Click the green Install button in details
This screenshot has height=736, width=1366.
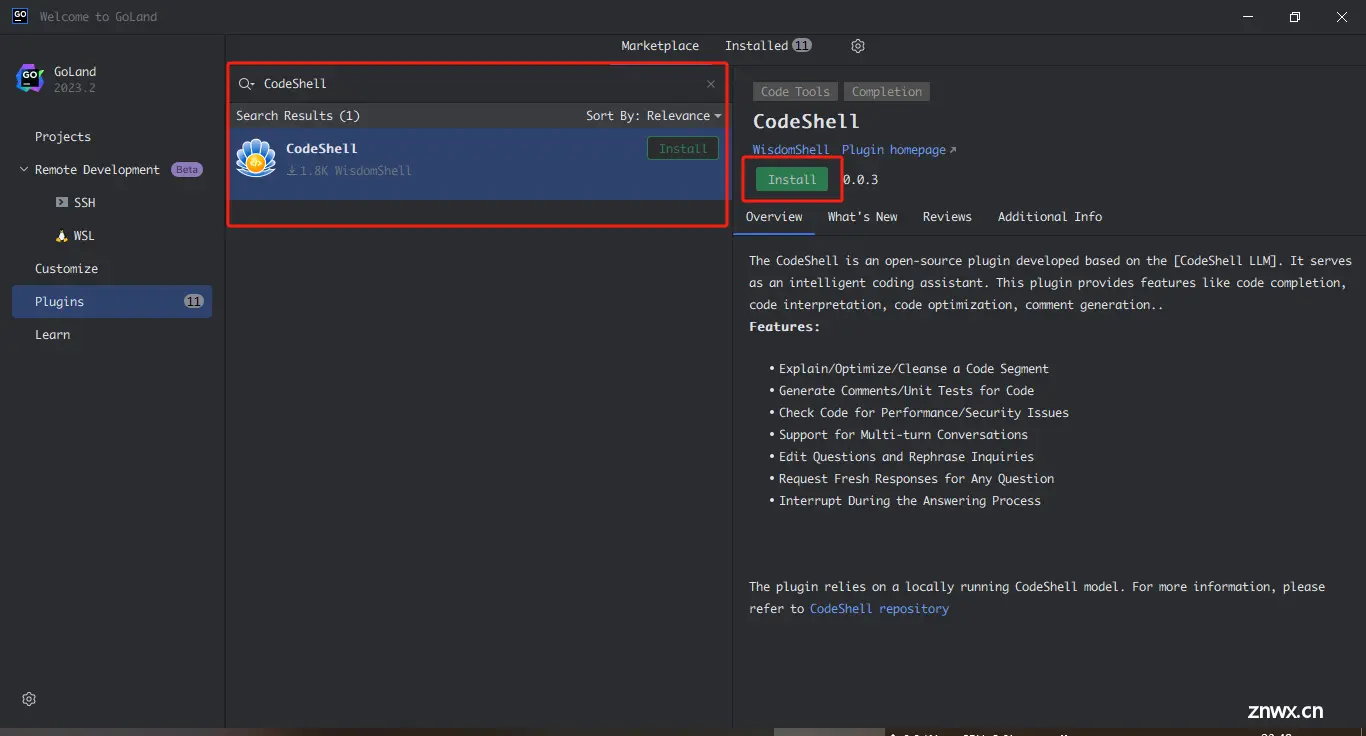tap(792, 180)
